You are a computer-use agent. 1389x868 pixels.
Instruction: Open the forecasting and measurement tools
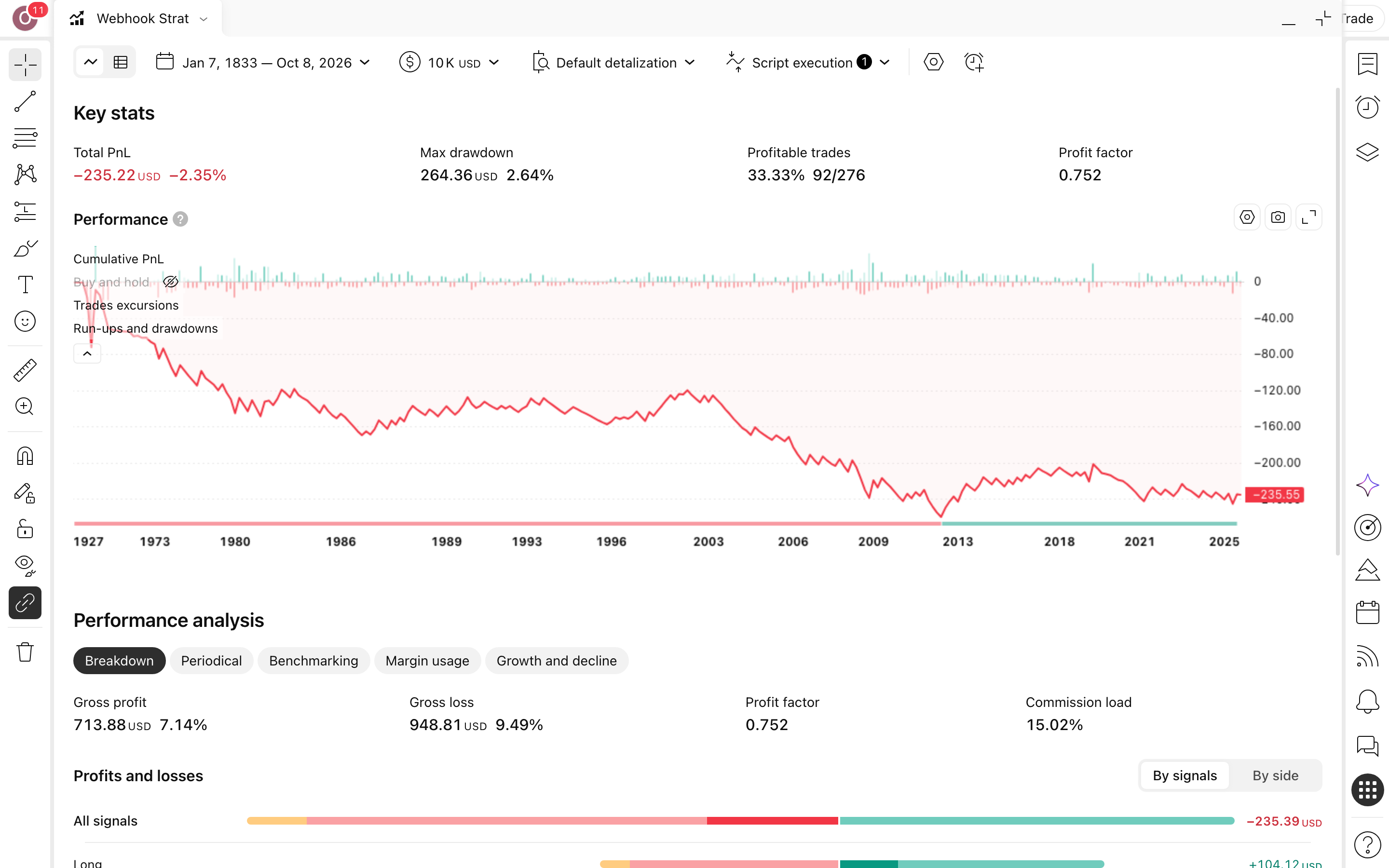[25, 212]
